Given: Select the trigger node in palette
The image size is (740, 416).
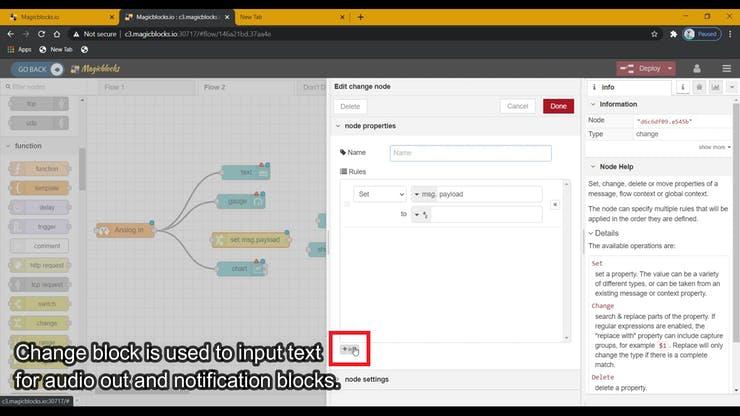Looking at the screenshot, I should pos(40,227).
